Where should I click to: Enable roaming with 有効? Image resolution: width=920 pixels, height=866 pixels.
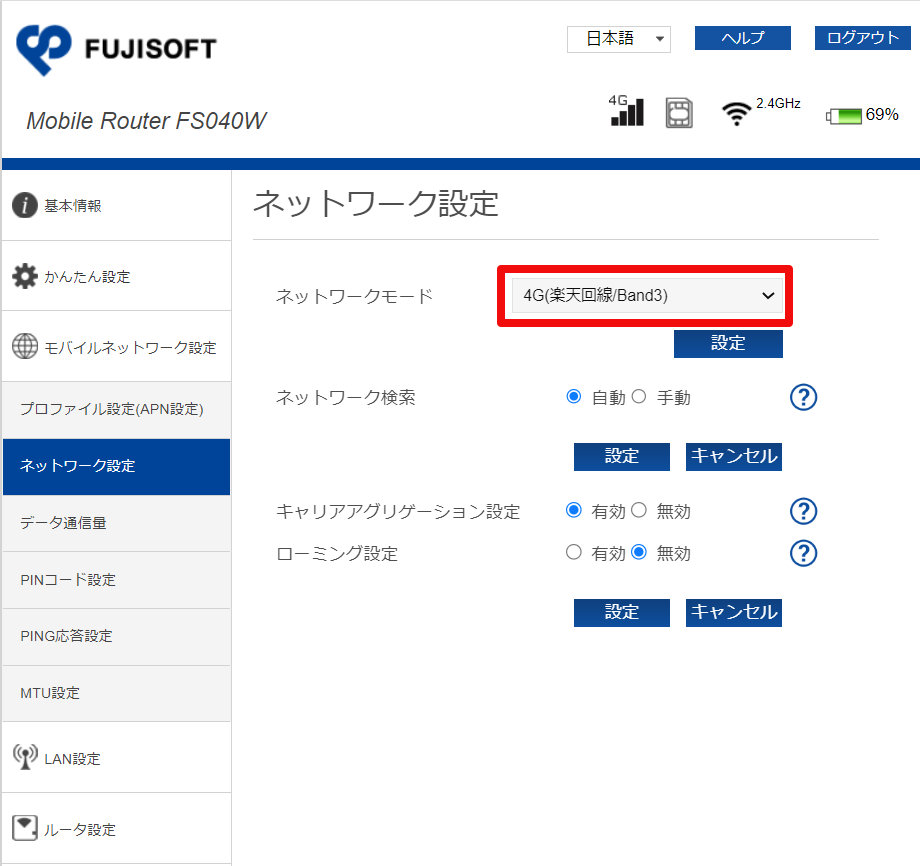(574, 552)
